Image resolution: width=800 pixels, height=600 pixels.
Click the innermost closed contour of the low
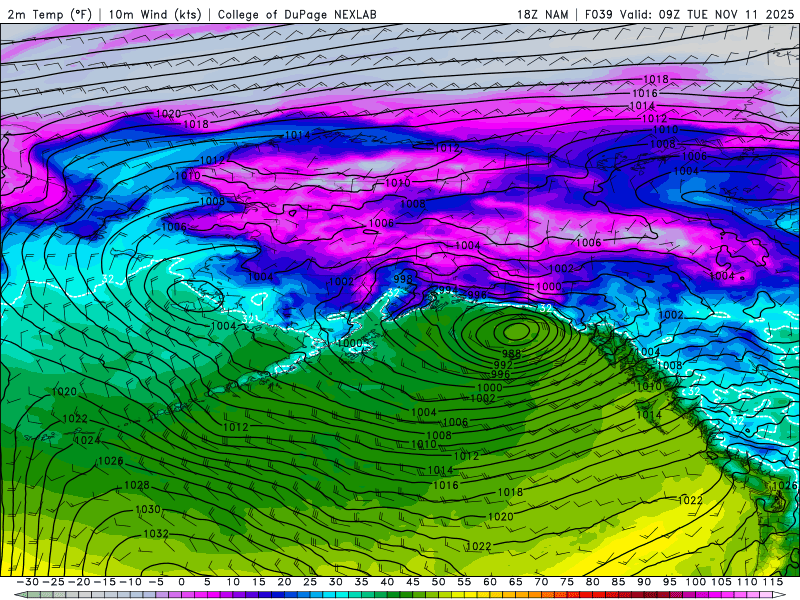(518, 332)
